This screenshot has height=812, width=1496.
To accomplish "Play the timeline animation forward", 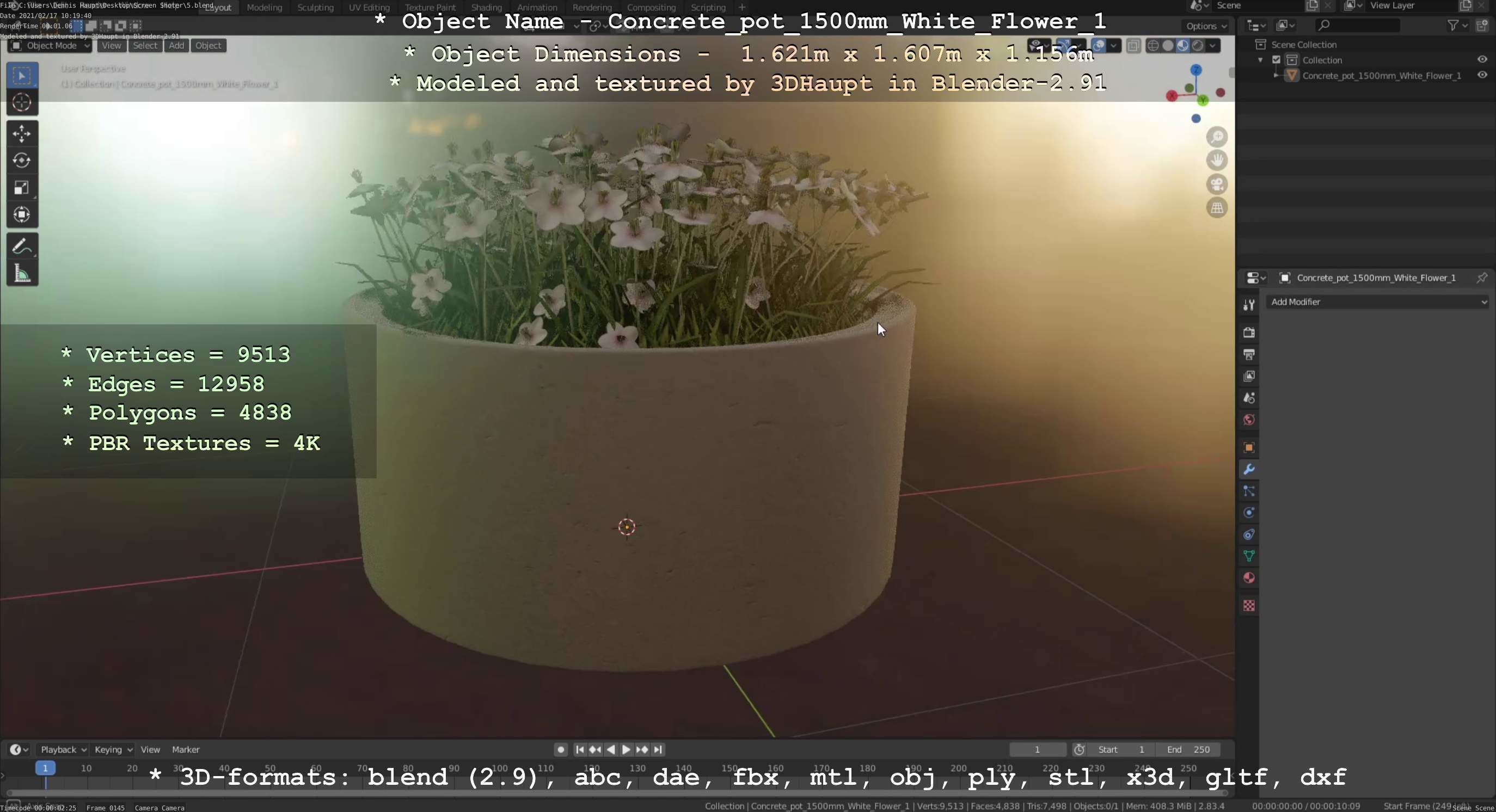I will tap(626, 749).
